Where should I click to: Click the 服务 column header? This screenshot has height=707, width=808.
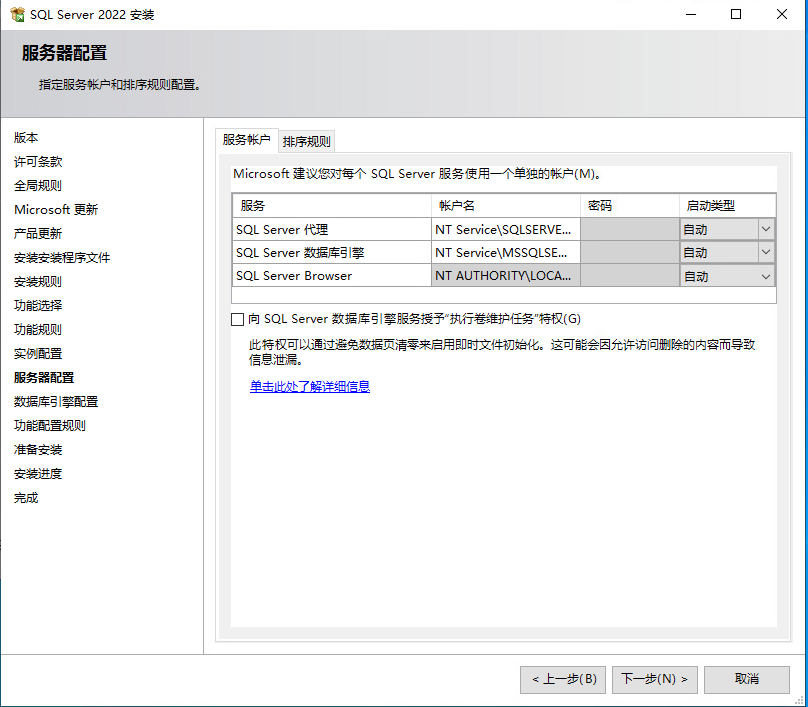point(332,206)
